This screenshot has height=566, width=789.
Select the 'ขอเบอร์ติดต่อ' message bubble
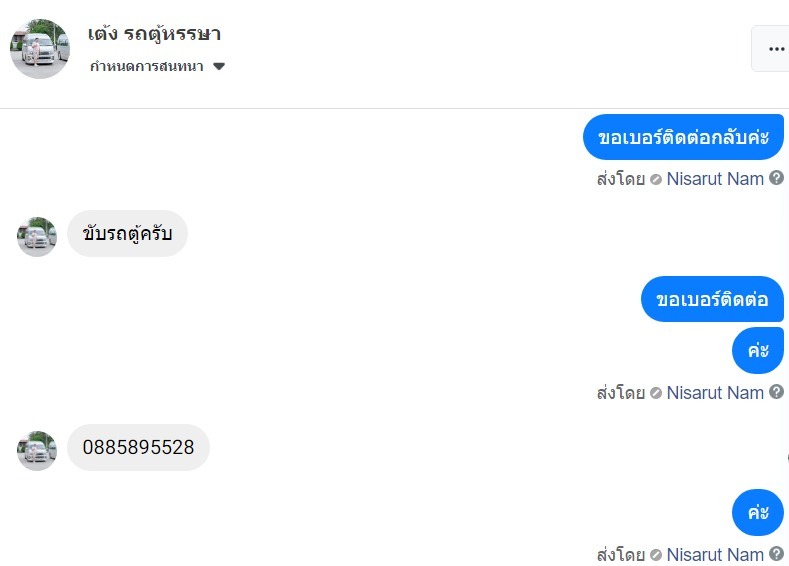click(712, 299)
